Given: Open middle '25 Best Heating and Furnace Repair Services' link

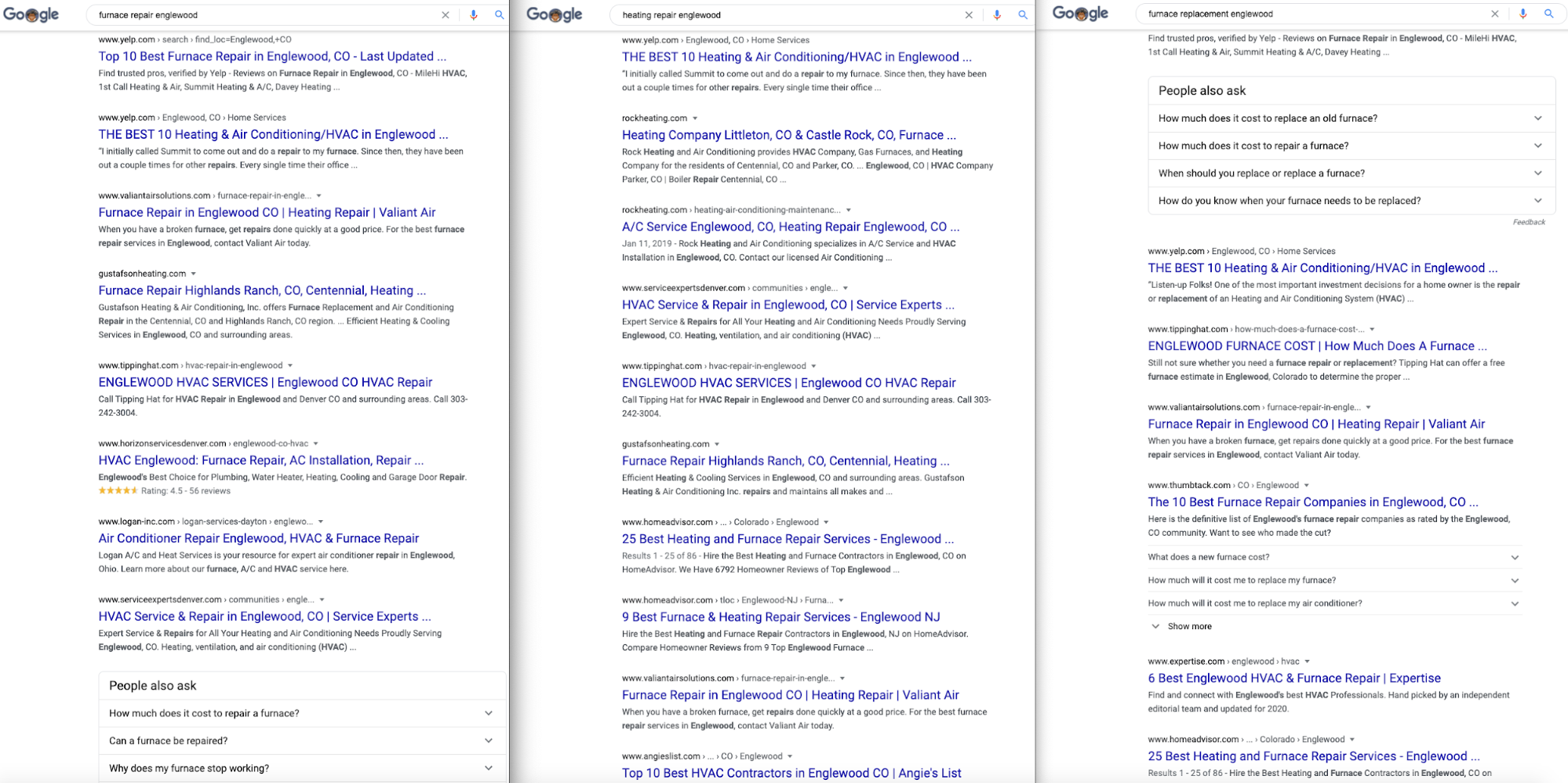Looking at the screenshot, I should (x=788, y=539).
